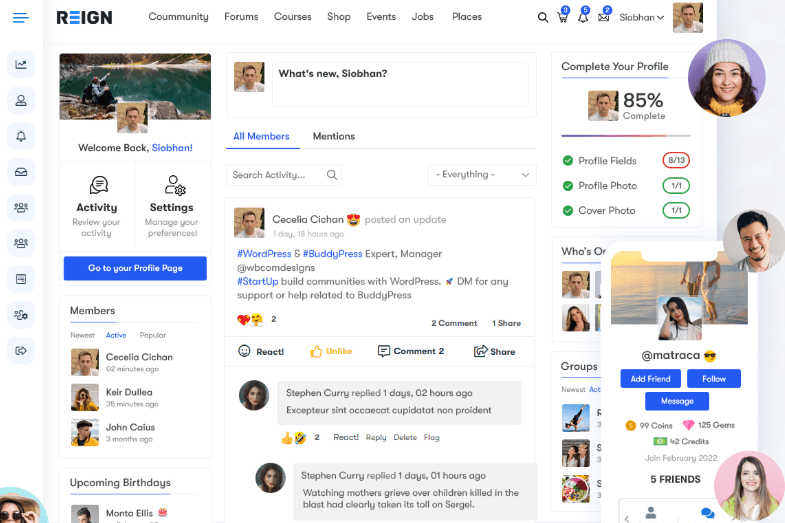The height and width of the screenshot is (523, 785).
Task: Click the Activity speech bubble icon
Action: [x=99, y=185]
